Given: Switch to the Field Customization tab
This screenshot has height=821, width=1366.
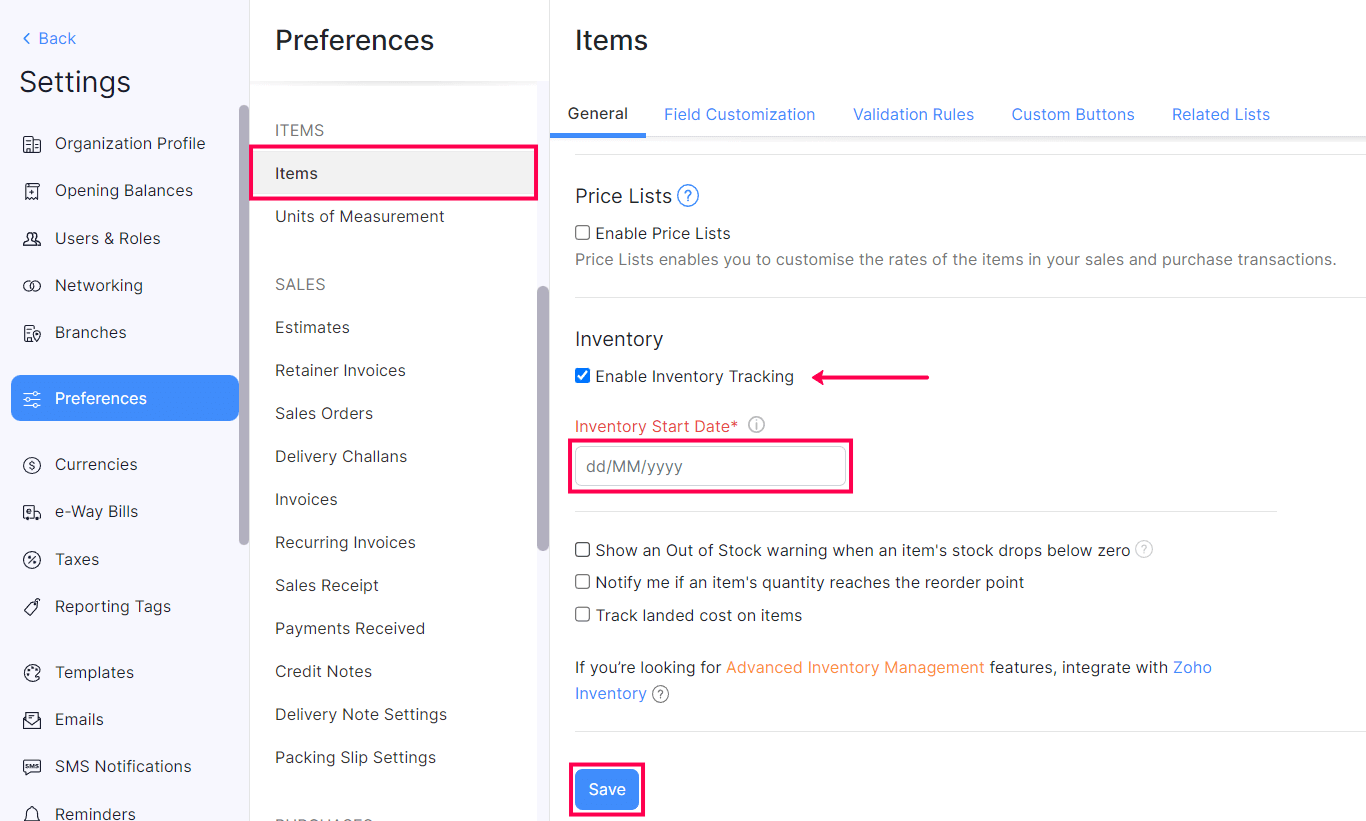Looking at the screenshot, I should [739, 115].
